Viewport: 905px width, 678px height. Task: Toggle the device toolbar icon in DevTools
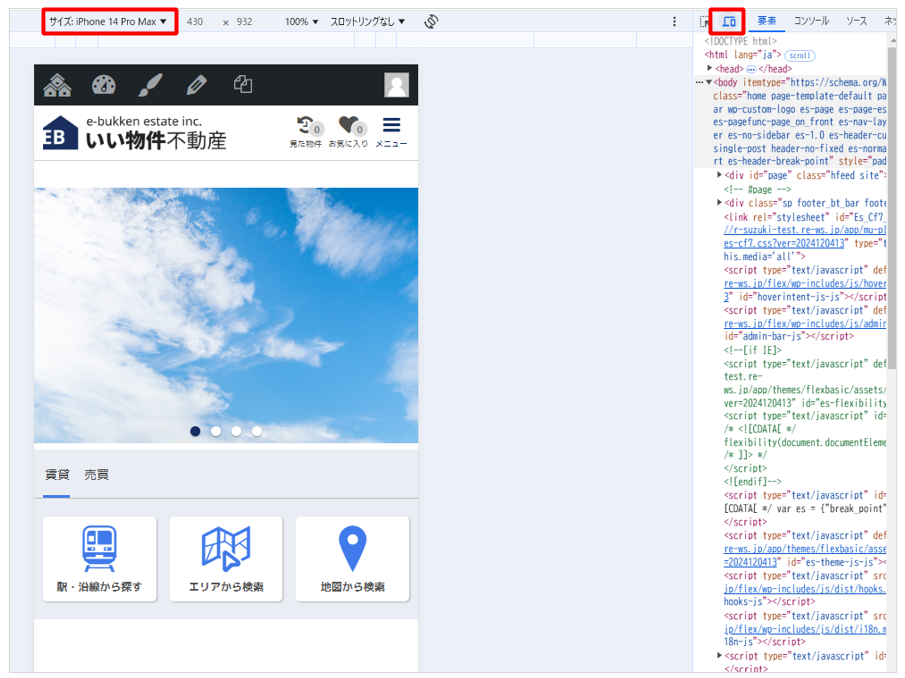[728, 21]
